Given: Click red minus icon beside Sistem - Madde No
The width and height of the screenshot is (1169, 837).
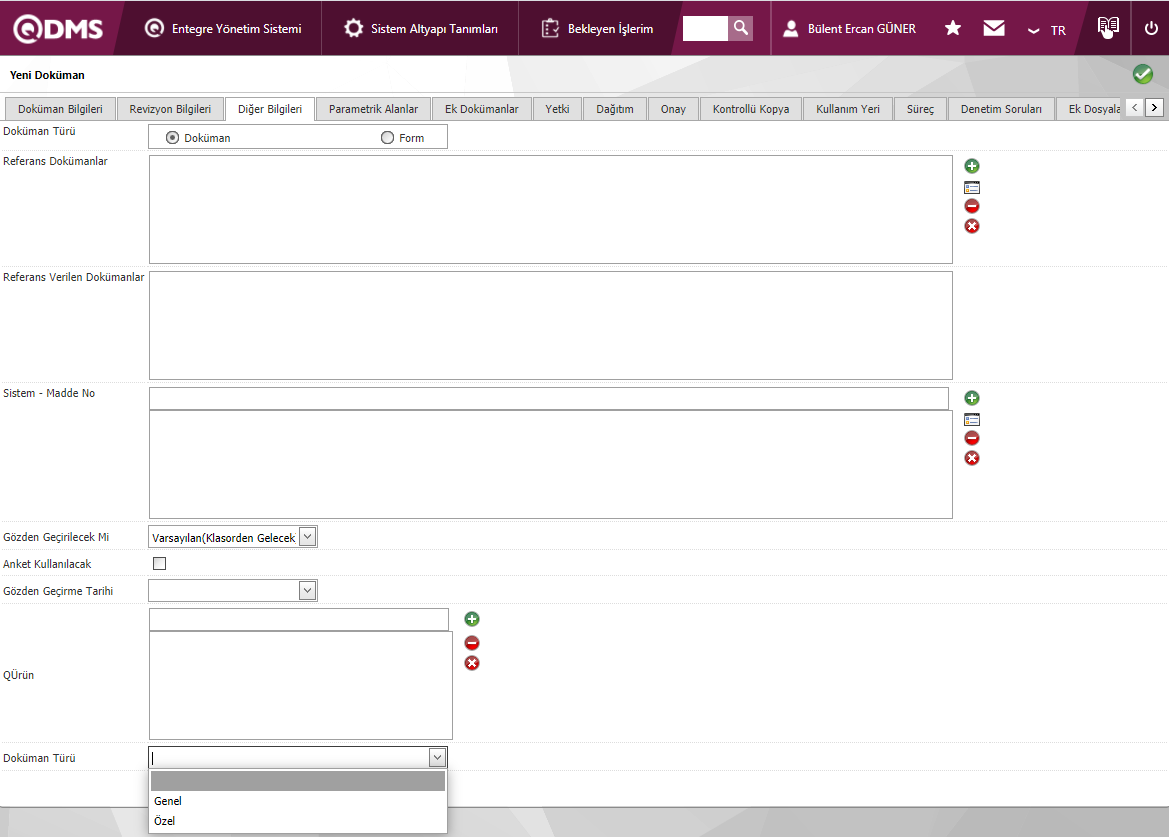Looking at the screenshot, I should (x=971, y=438).
